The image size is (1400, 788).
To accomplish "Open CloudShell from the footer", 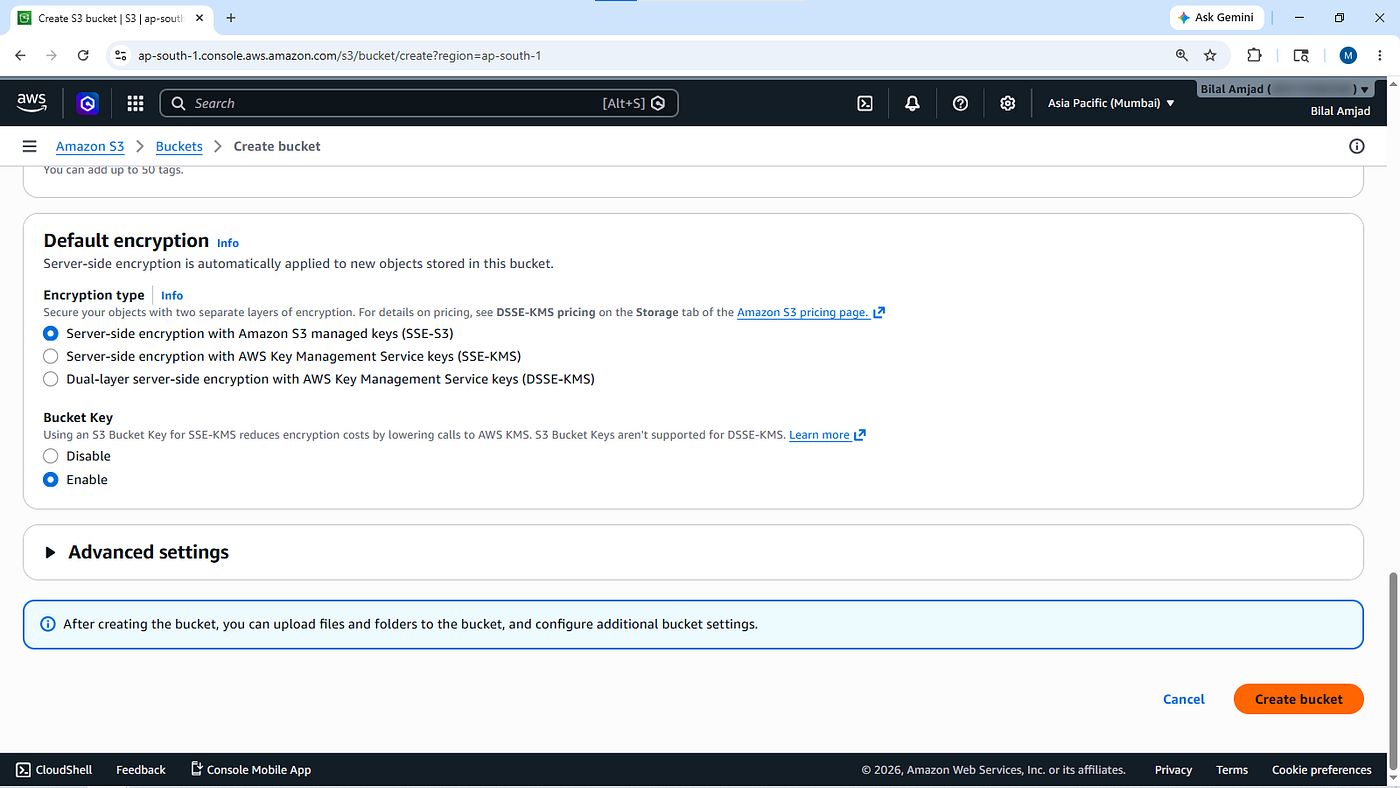I will point(54,770).
